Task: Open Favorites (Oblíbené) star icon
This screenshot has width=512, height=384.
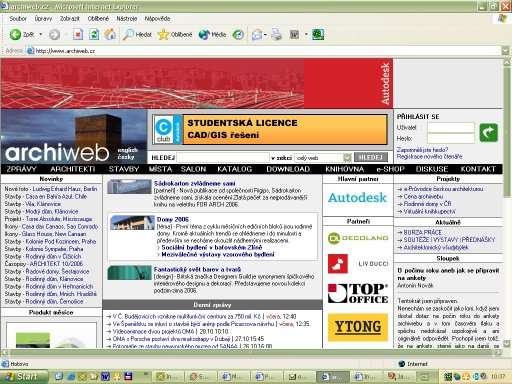Action: click(x=163, y=34)
